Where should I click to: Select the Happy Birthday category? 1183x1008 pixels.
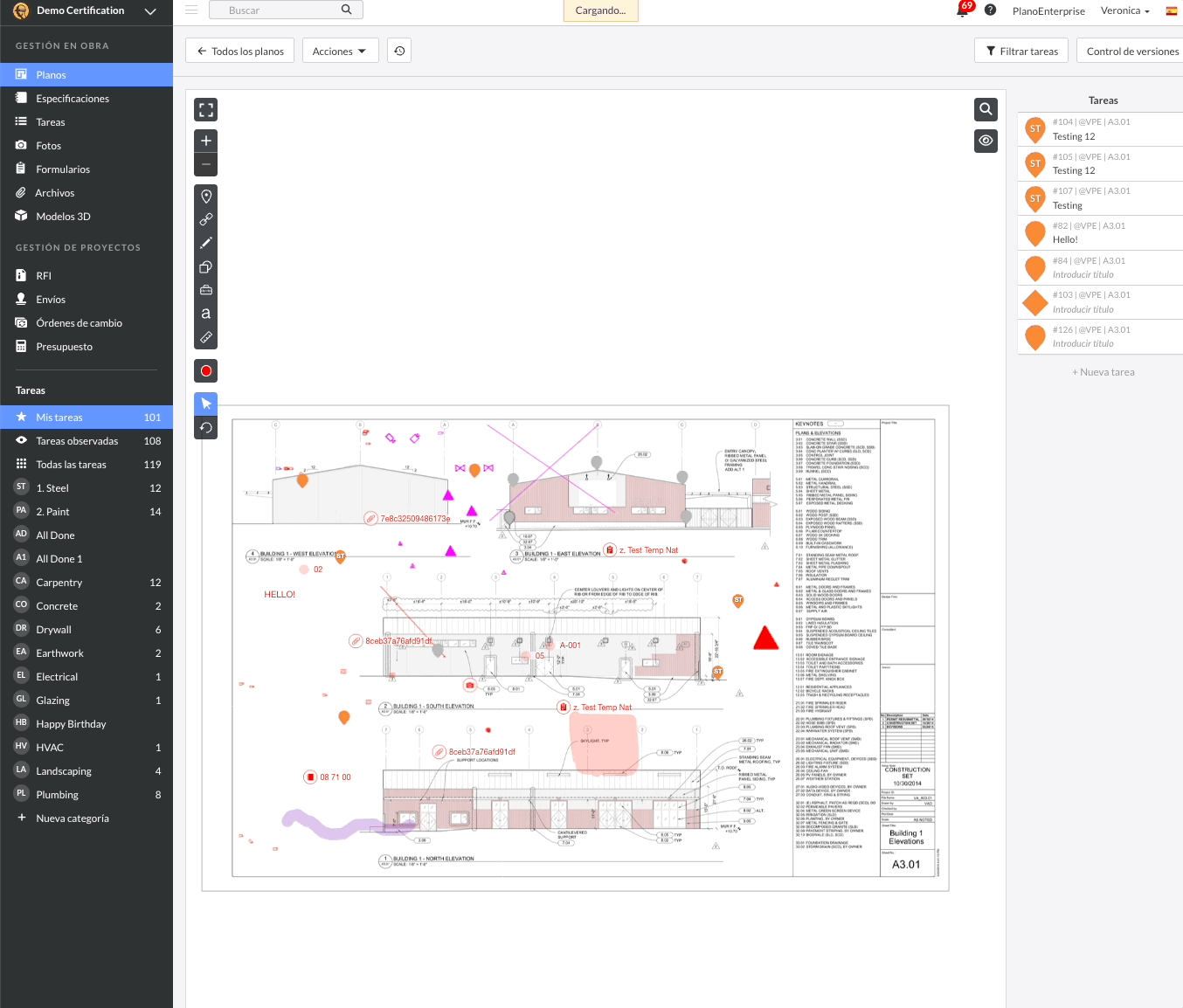click(86, 724)
